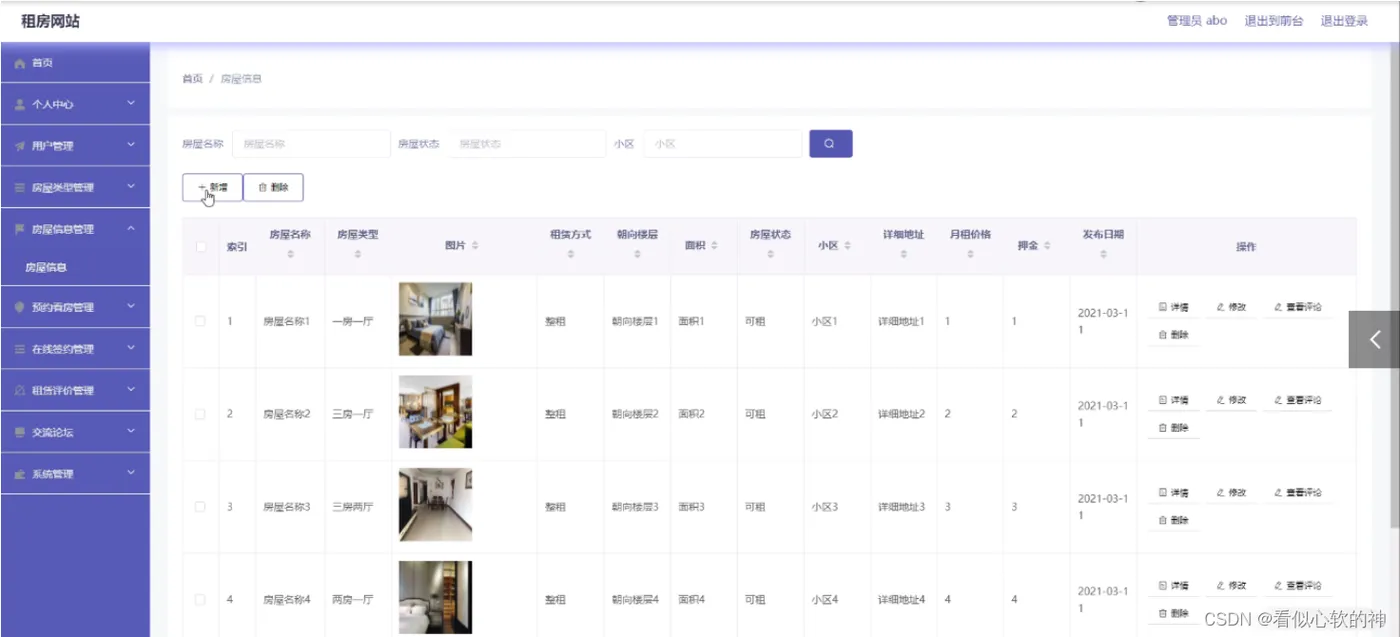The width and height of the screenshot is (1400, 637).
Task: Expand 租赁评价管理 with its chevron
Action: pos(131,390)
